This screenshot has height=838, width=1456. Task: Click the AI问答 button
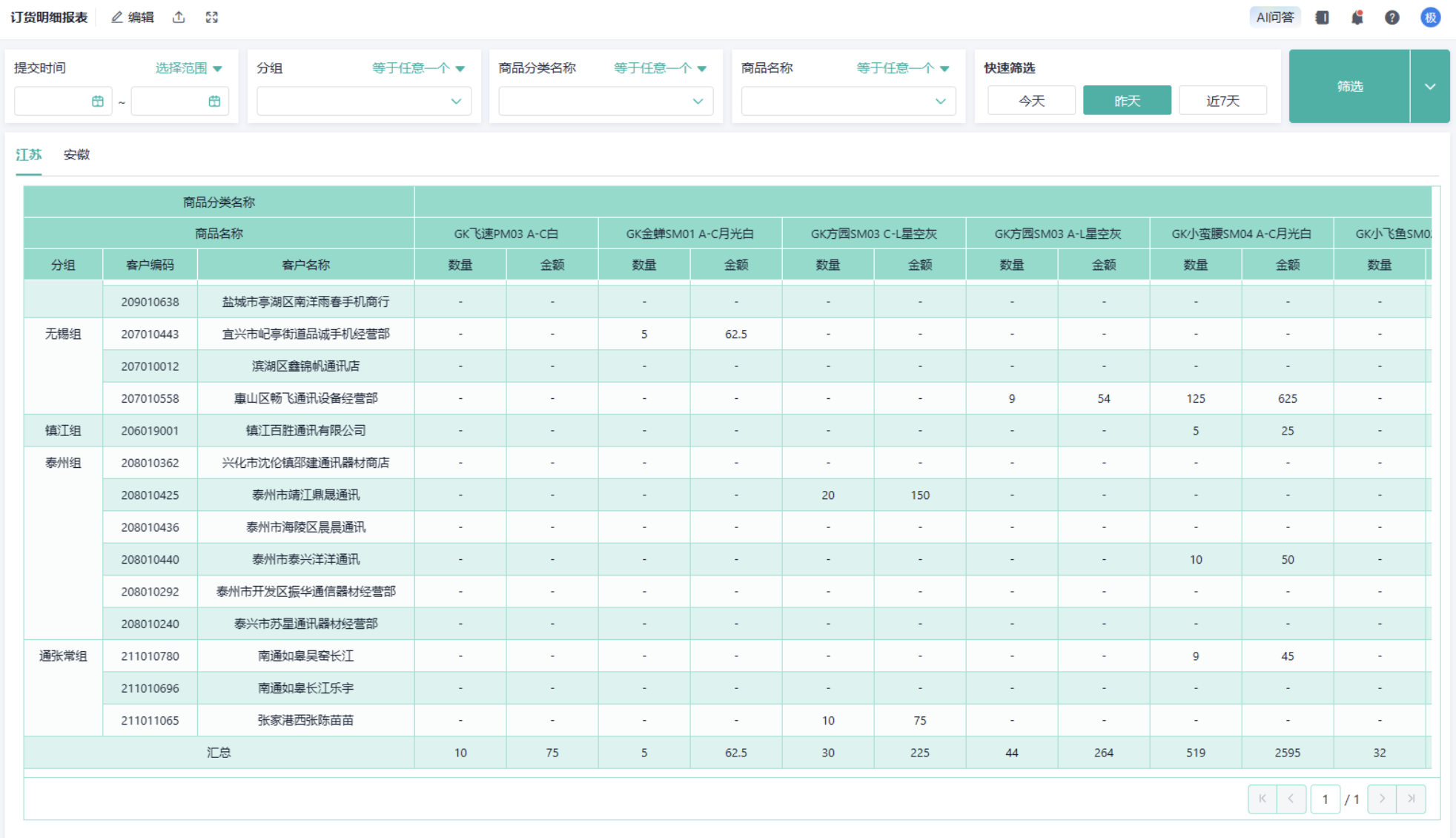pyautogui.click(x=1274, y=17)
